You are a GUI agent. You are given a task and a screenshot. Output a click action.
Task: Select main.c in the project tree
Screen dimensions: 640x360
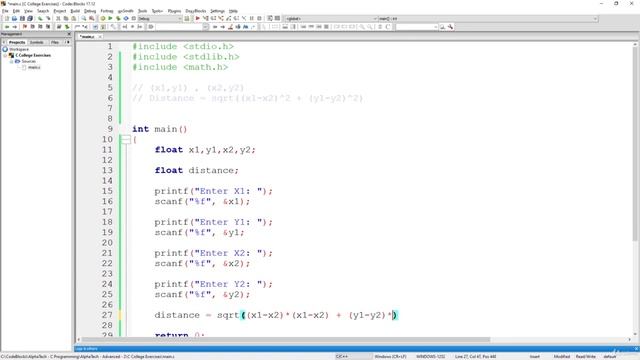click(x=34, y=67)
